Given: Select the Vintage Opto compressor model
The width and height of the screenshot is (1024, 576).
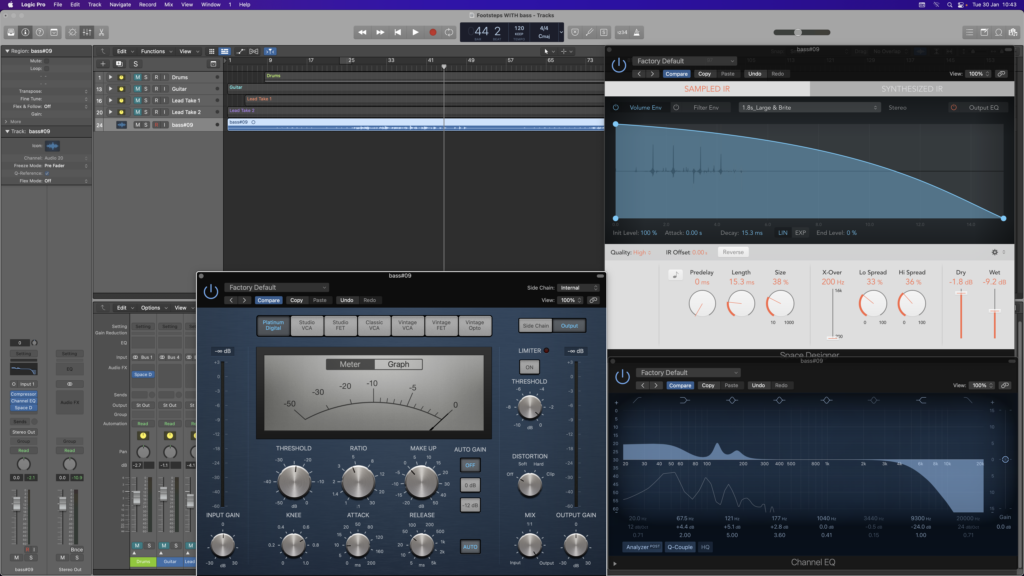Looking at the screenshot, I should [475, 325].
